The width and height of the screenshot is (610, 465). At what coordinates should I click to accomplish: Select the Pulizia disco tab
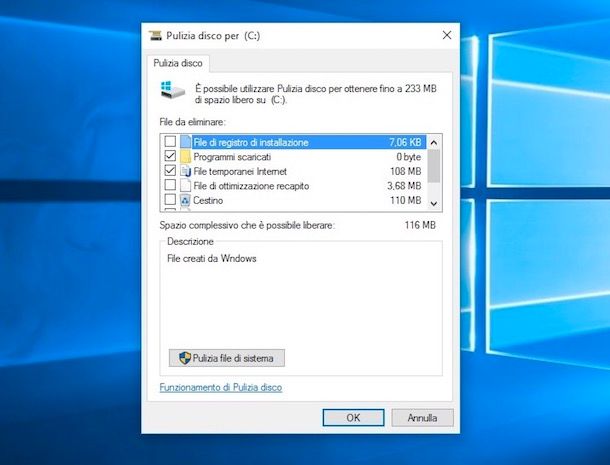point(178,63)
